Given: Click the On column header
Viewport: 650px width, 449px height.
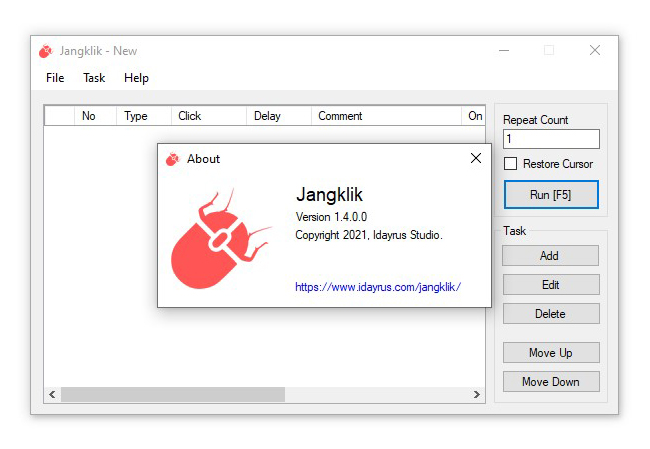Looking at the screenshot, I should (473, 116).
